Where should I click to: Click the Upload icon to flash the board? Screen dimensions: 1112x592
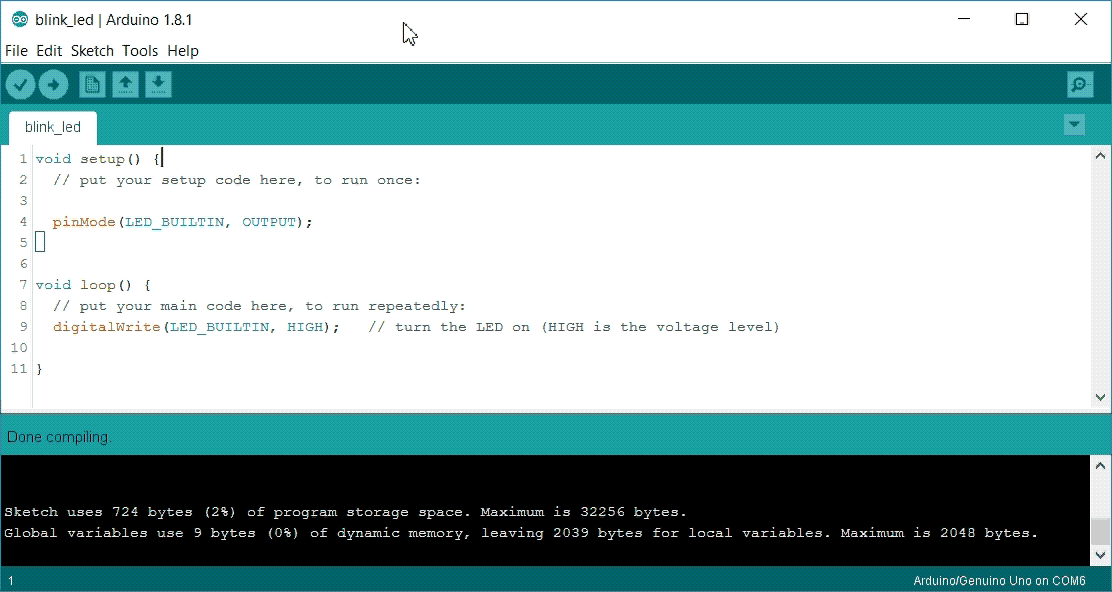[x=53, y=84]
